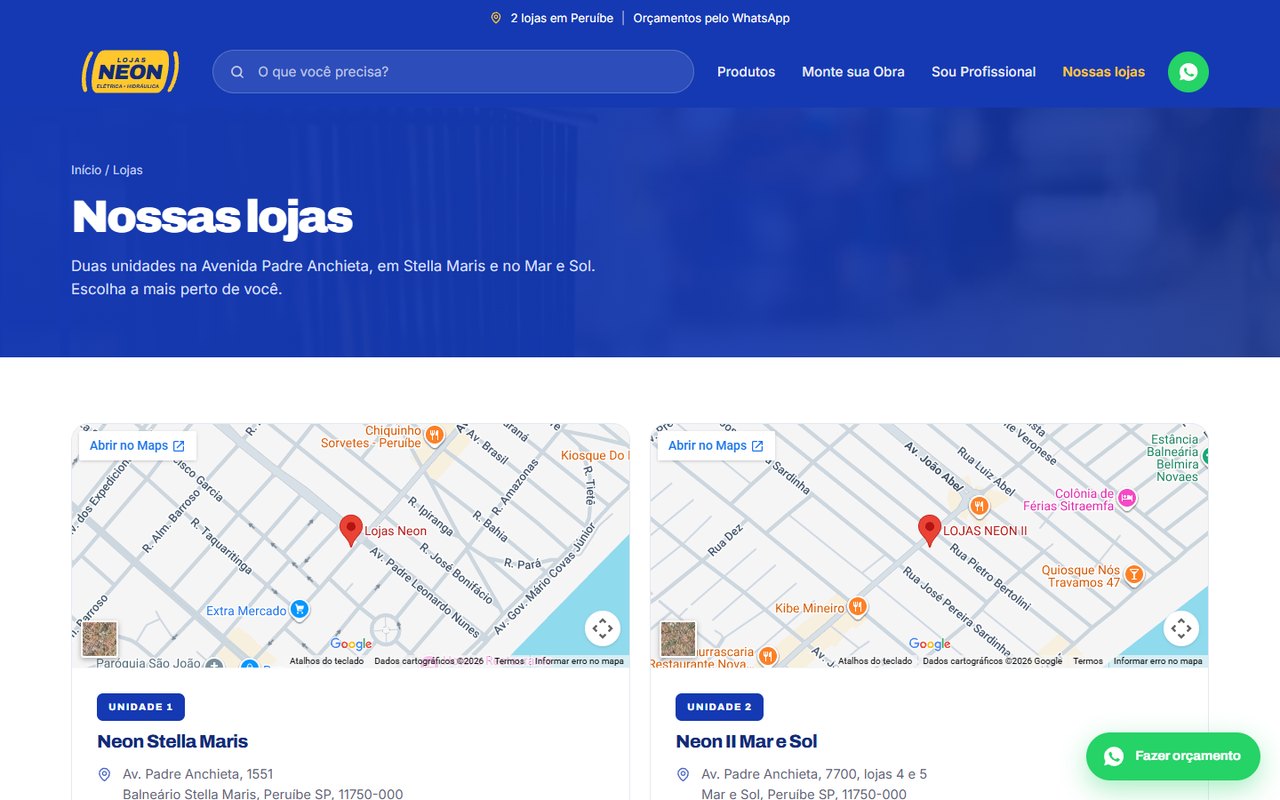The image size is (1280, 800).
Task: Focus the 'O que você precisa?' search field
Action: click(x=453, y=72)
